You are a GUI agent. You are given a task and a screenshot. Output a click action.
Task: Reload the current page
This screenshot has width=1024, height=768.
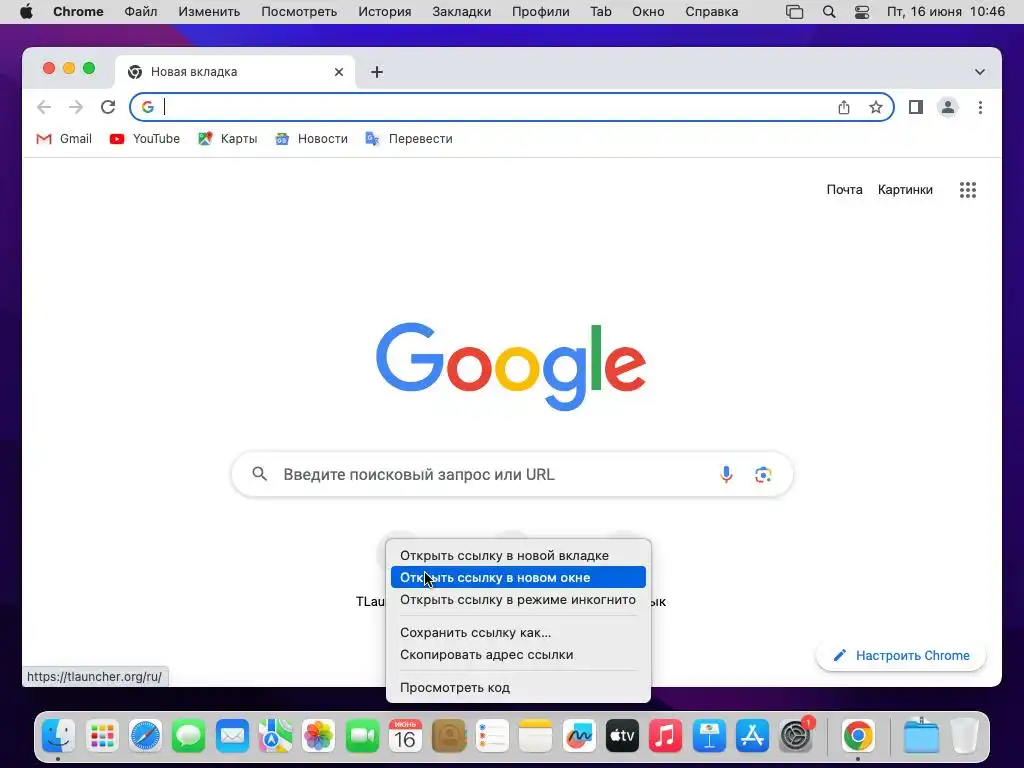click(108, 107)
